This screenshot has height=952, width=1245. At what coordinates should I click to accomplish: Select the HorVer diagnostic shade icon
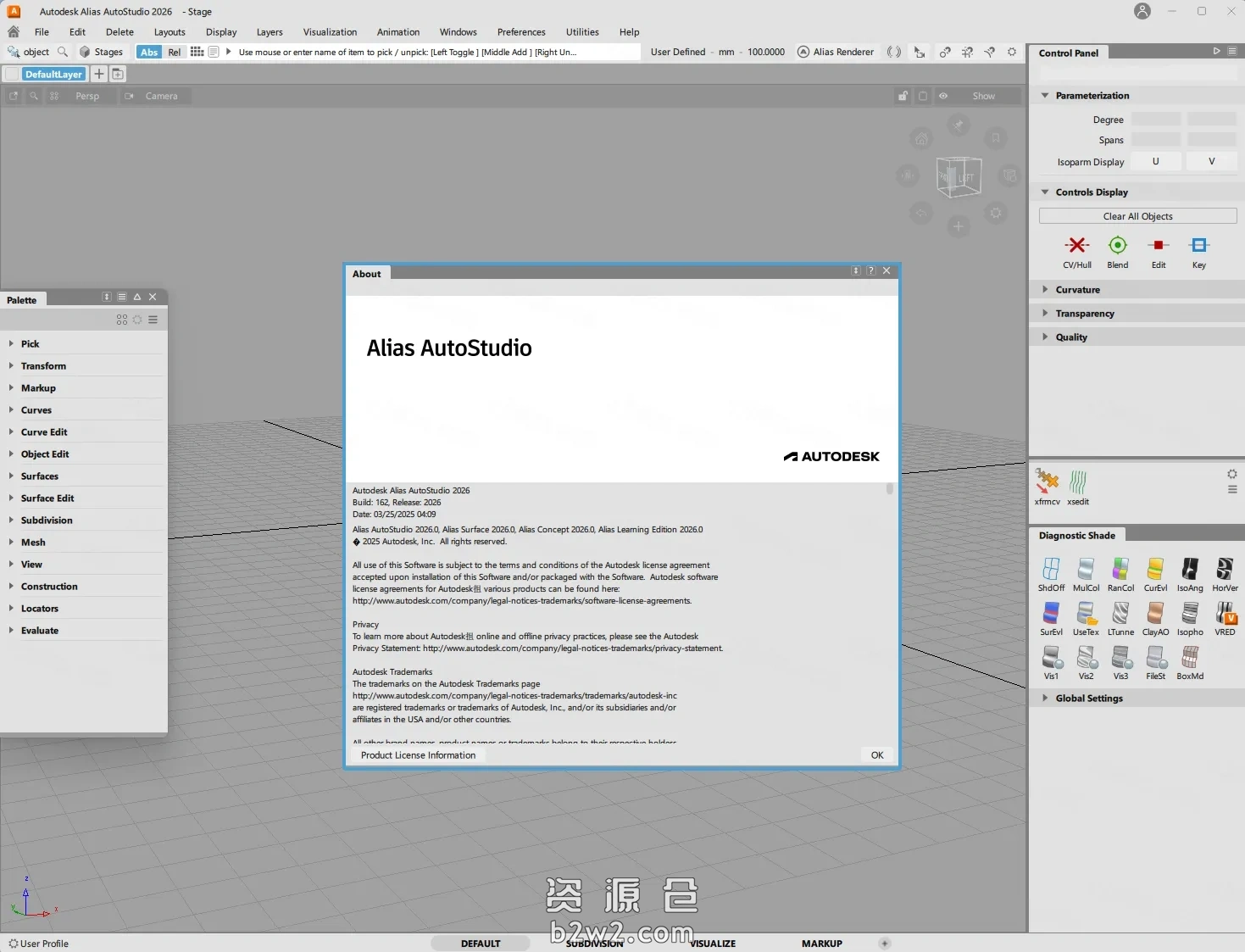(x=1225, y=569)
